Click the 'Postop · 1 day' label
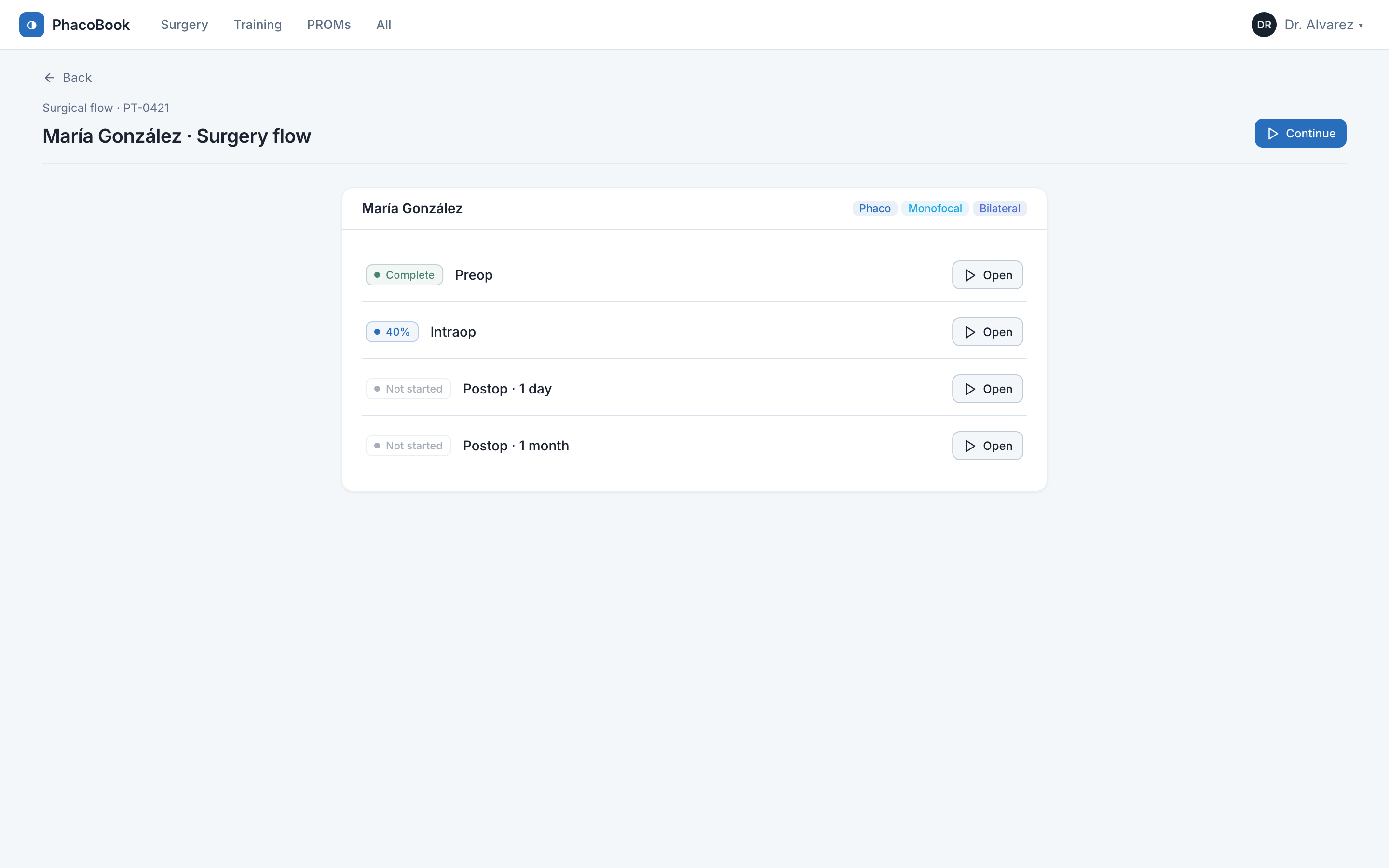Image resolution: width=1389 pixels, height=868 pixels. tap(507, 389)
